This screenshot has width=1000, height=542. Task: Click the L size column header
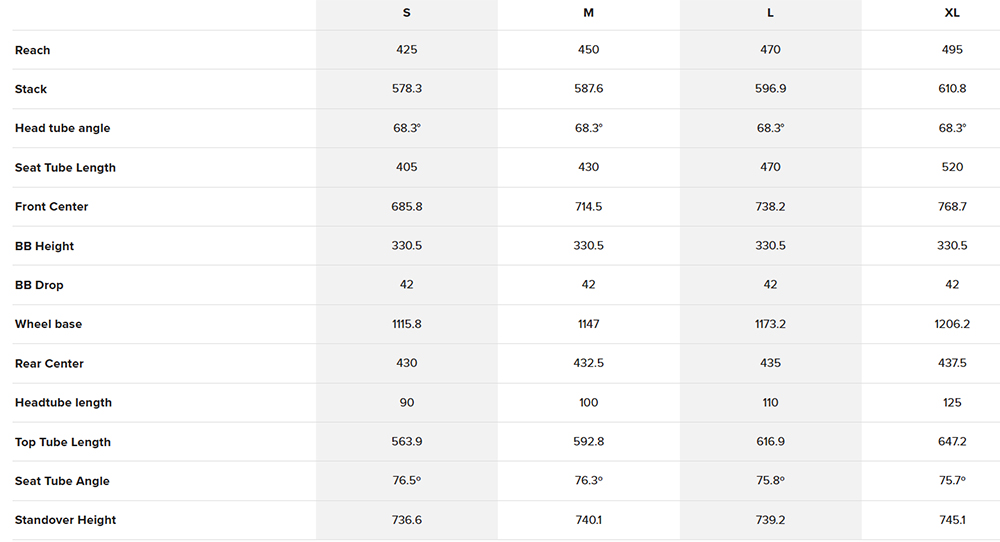(770, 12)
